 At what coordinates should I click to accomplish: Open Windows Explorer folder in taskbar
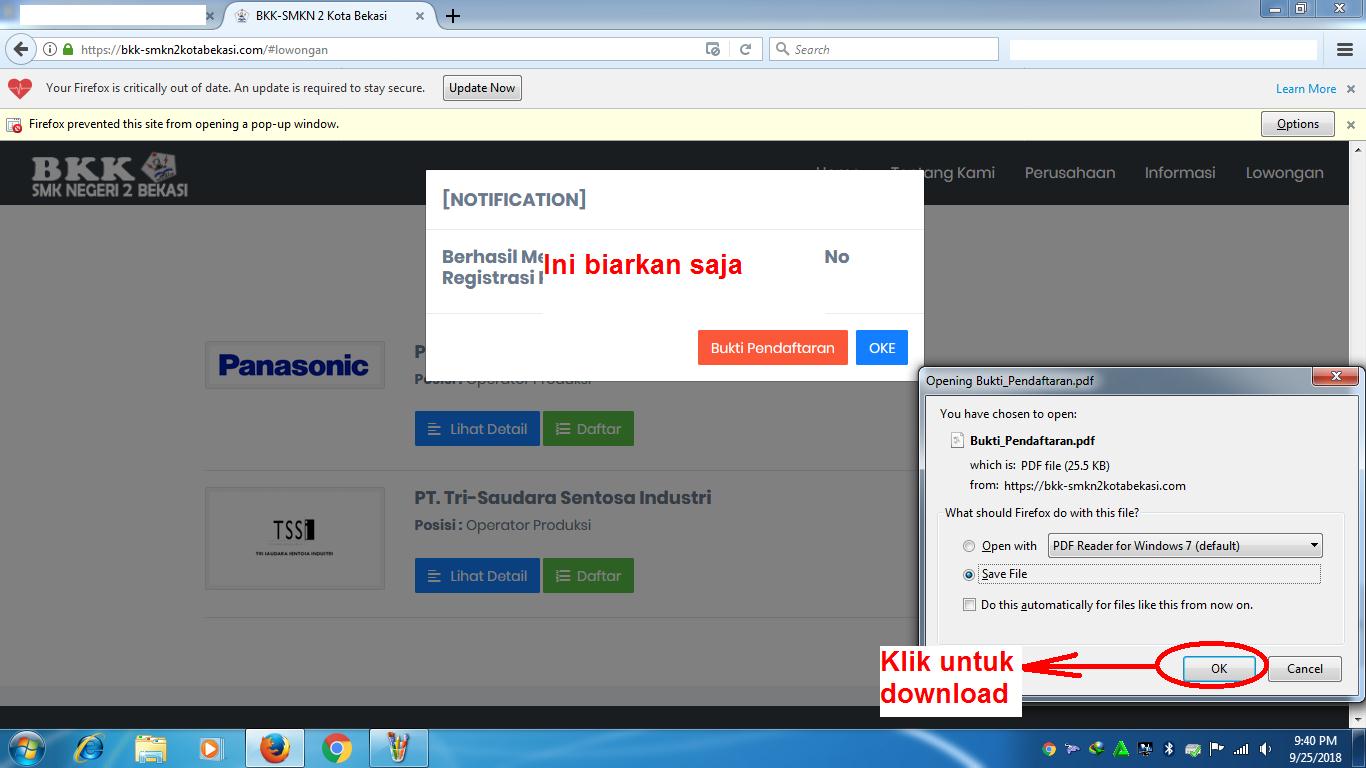(151, 748)
